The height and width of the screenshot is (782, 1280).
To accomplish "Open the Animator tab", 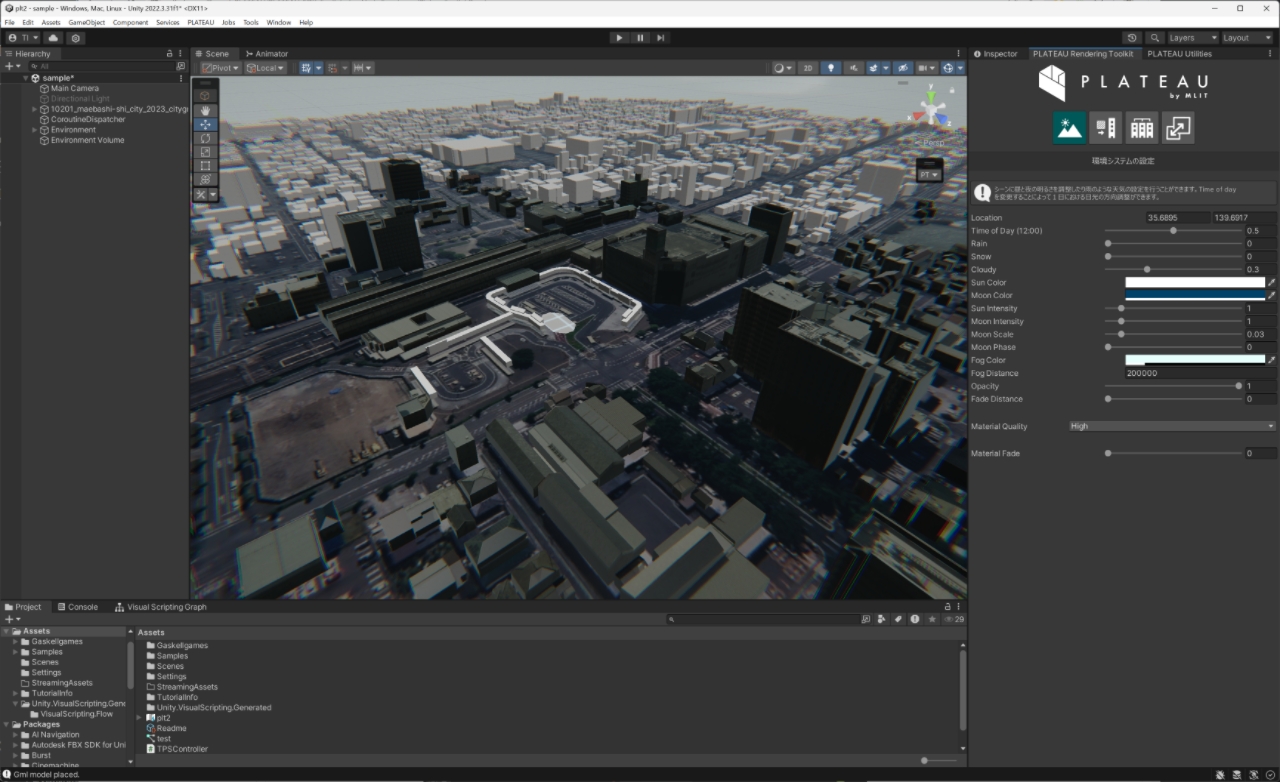I will click(266, 54).
